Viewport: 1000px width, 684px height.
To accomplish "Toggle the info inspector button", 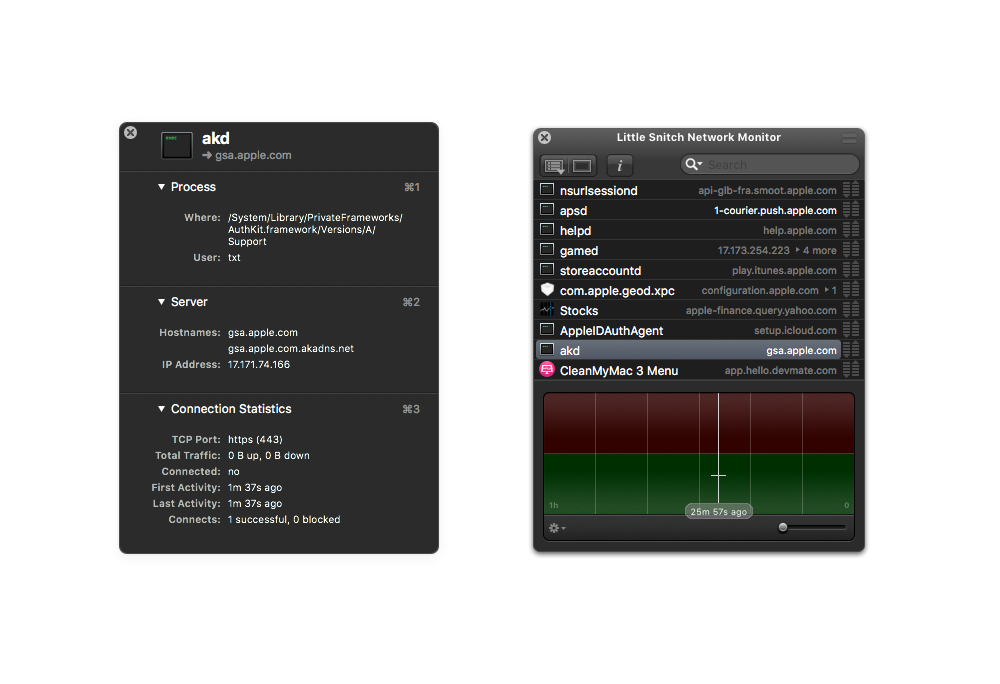I will (619, 166).
